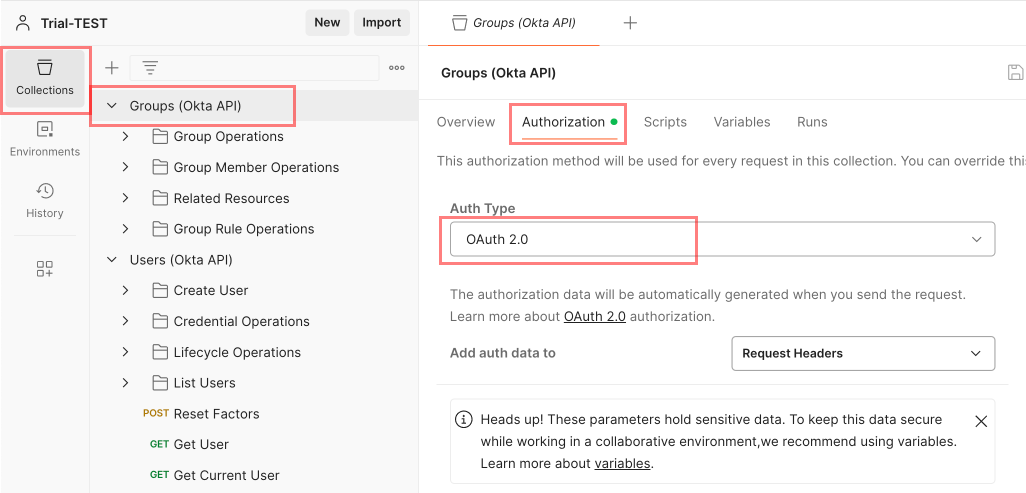Open the collections view more actions ellipsis

(397, 68)
